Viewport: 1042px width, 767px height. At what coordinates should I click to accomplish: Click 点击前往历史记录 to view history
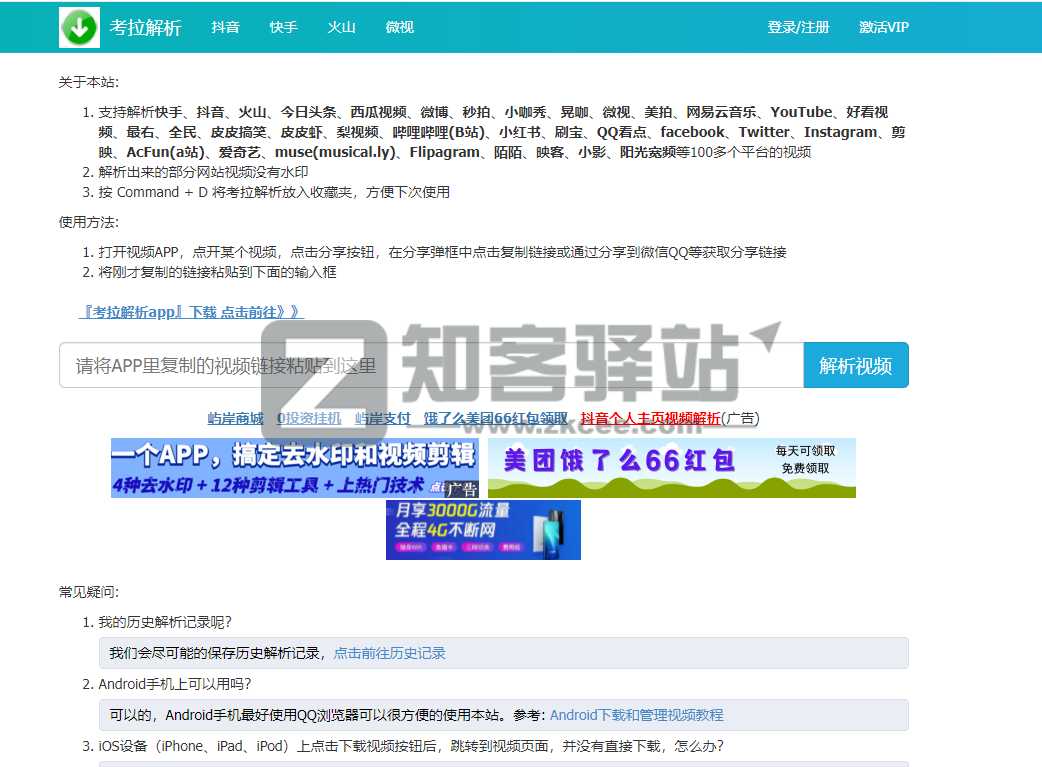tap(389, 652)
